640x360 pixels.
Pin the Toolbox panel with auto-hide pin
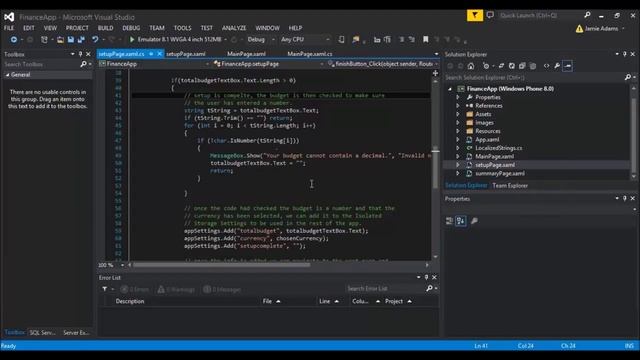point(80,54)
